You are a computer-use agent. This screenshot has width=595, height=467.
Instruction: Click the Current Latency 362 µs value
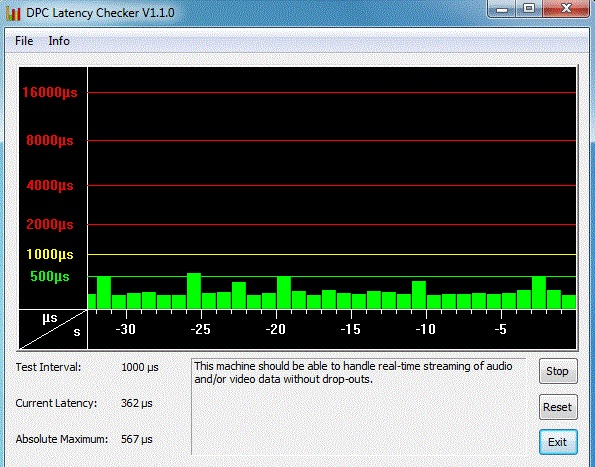pos(137,403)
